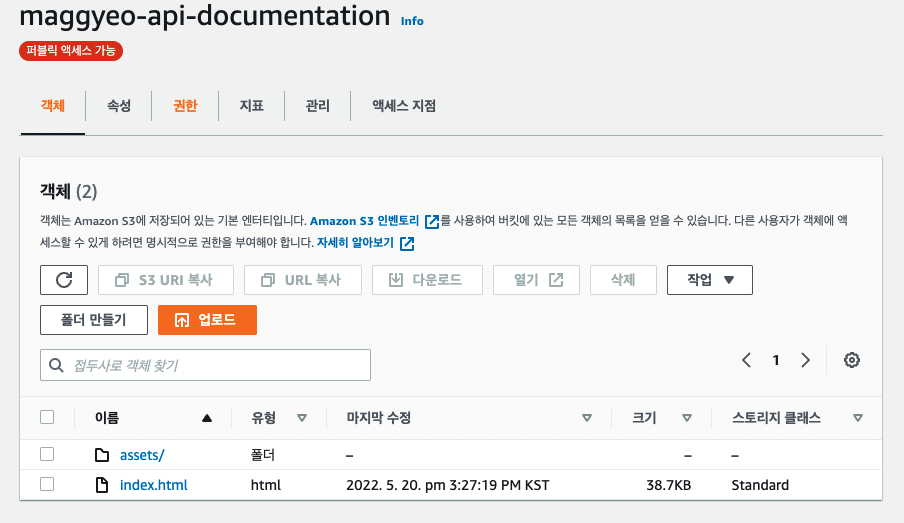Click the Info link beside bucket name
Image resolution: width=904 pixels, height=523 pixels.
(412, 21)
